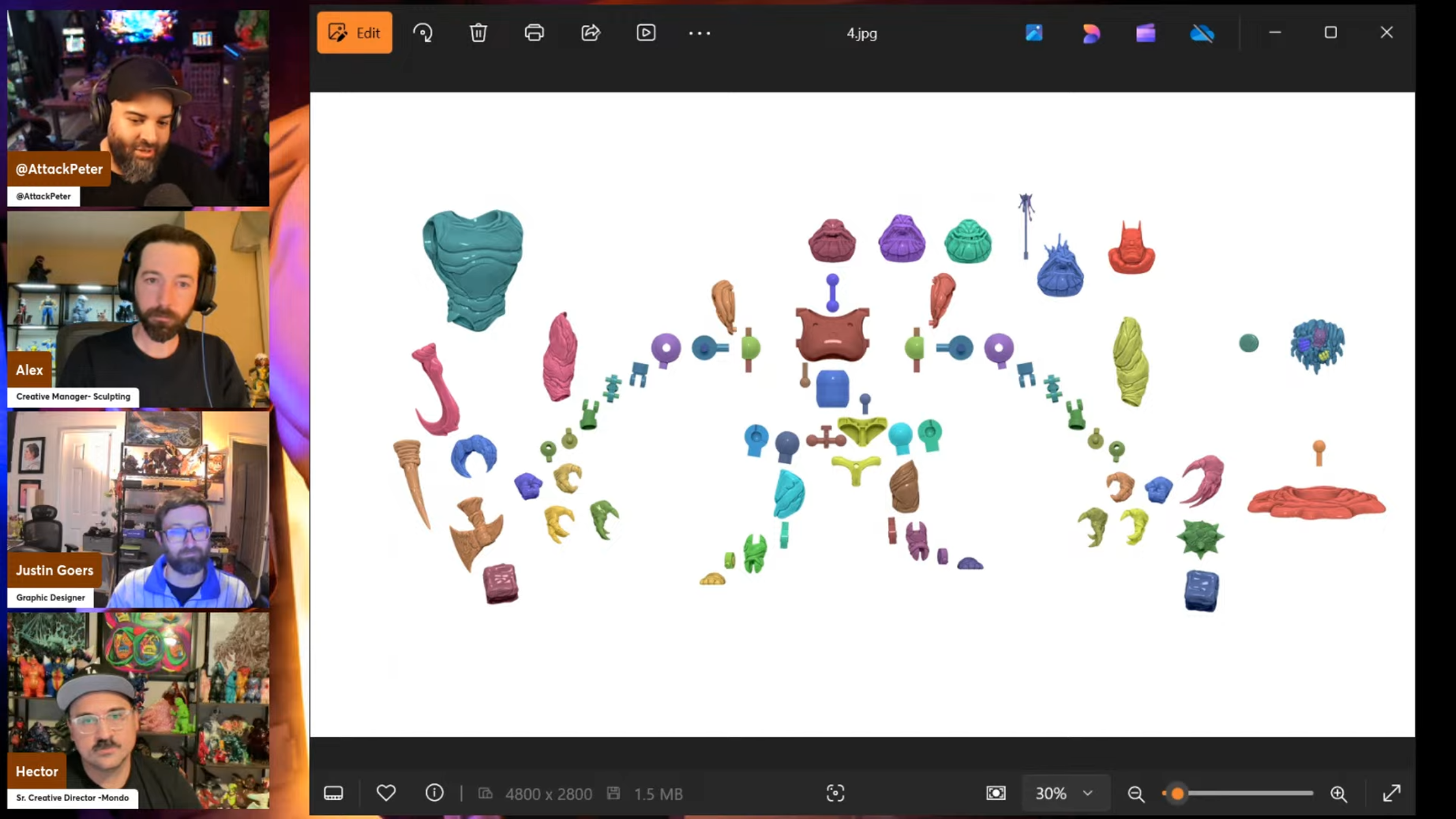
Task: Open the Share icon
Action: (590, 33)
